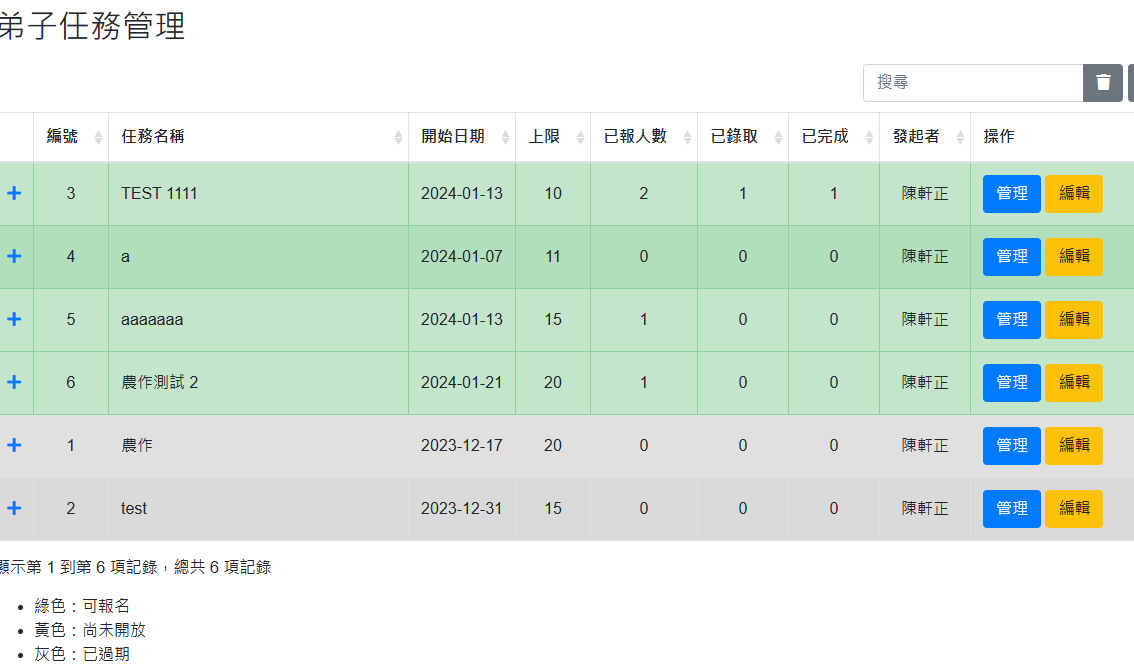Click 管理 button for TEST 1111
The width and height of the screenshot is (1134, 667).
coord(1011,194)
